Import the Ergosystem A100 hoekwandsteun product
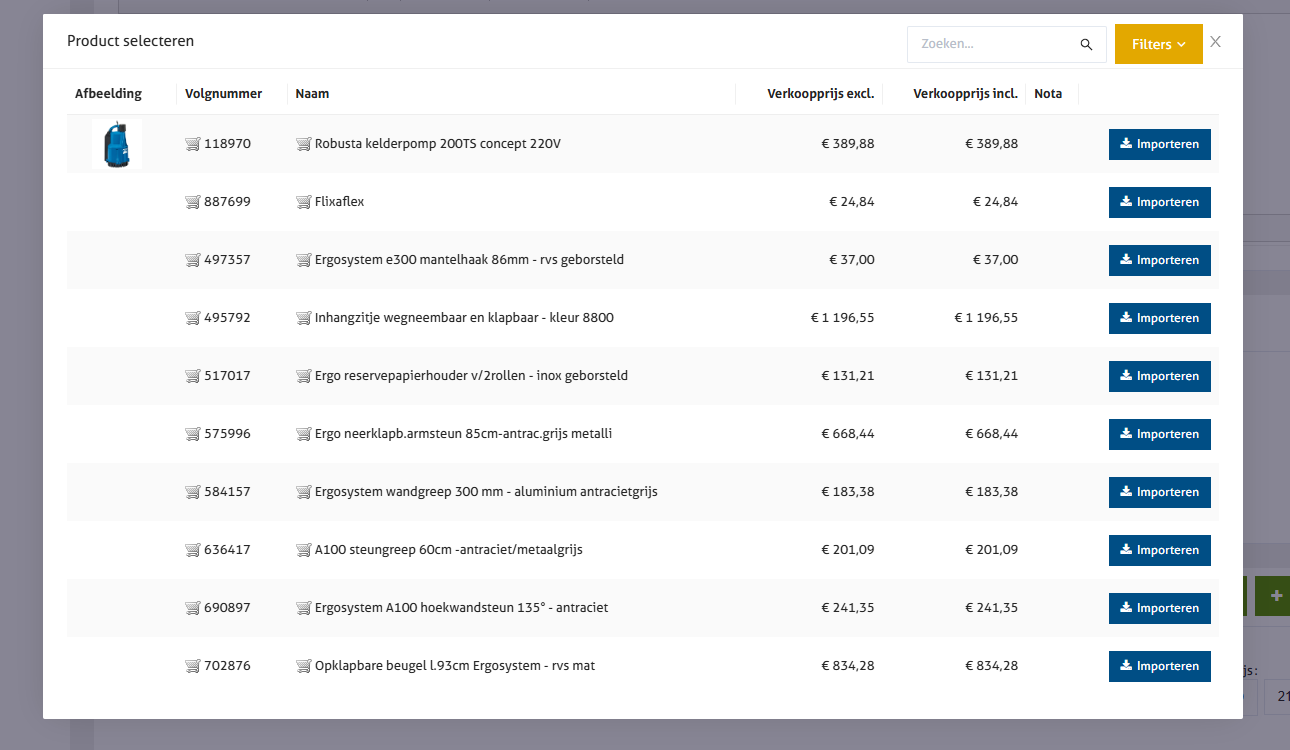 [1159, 608]
